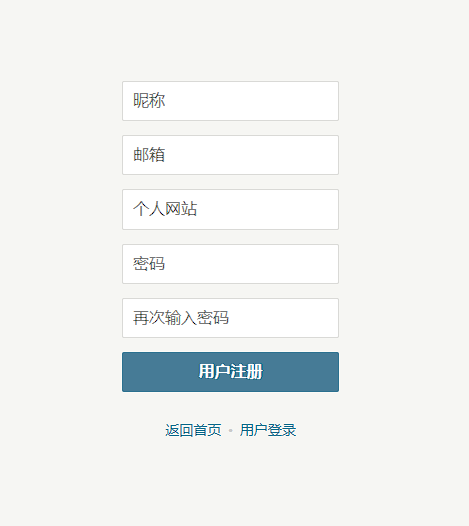Image resolution: width=469 pixels, height=526 pixels.
Task: Click the repeat-password text box
Action: click(x=230, y=318)
